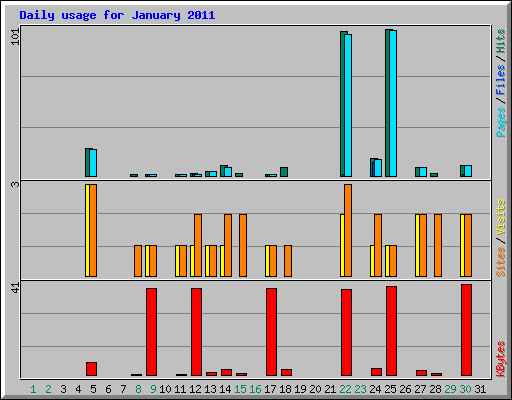Click the tall cyan pages bar for day 22
This screenshot has width=512, height=400.
[x=348, y=105]
